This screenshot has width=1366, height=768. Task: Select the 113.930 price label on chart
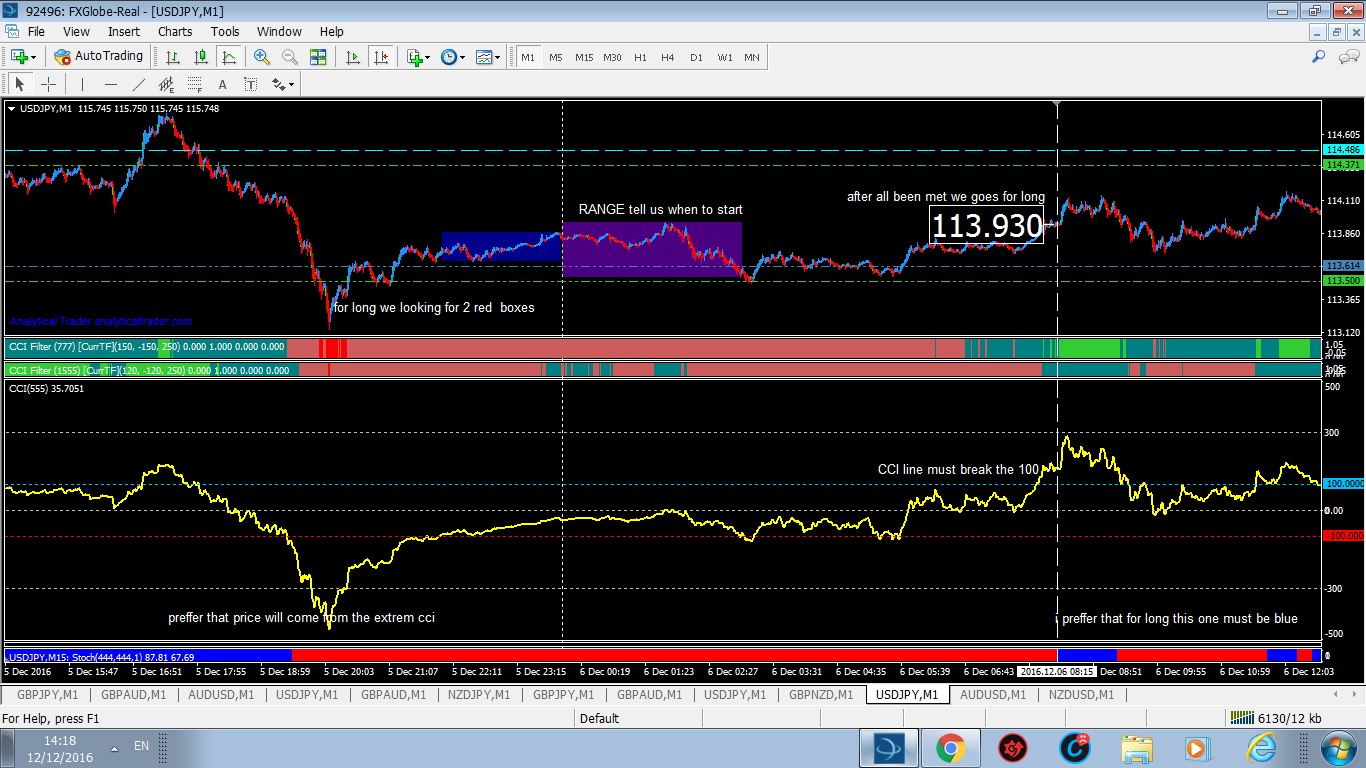coord(987,226)
